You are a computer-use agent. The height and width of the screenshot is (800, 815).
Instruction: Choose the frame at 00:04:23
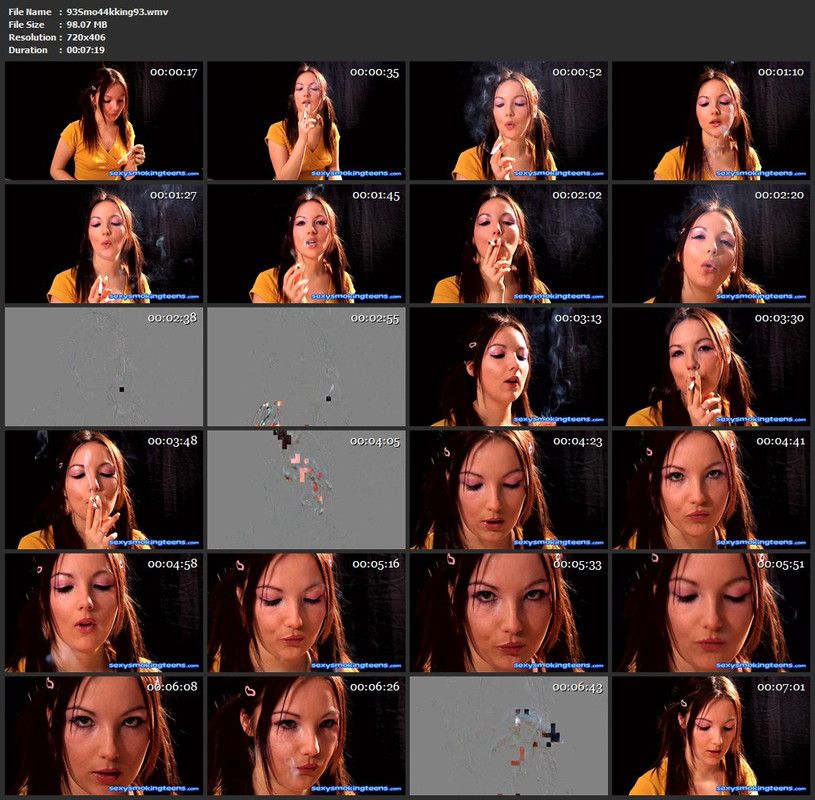(508, 490)
